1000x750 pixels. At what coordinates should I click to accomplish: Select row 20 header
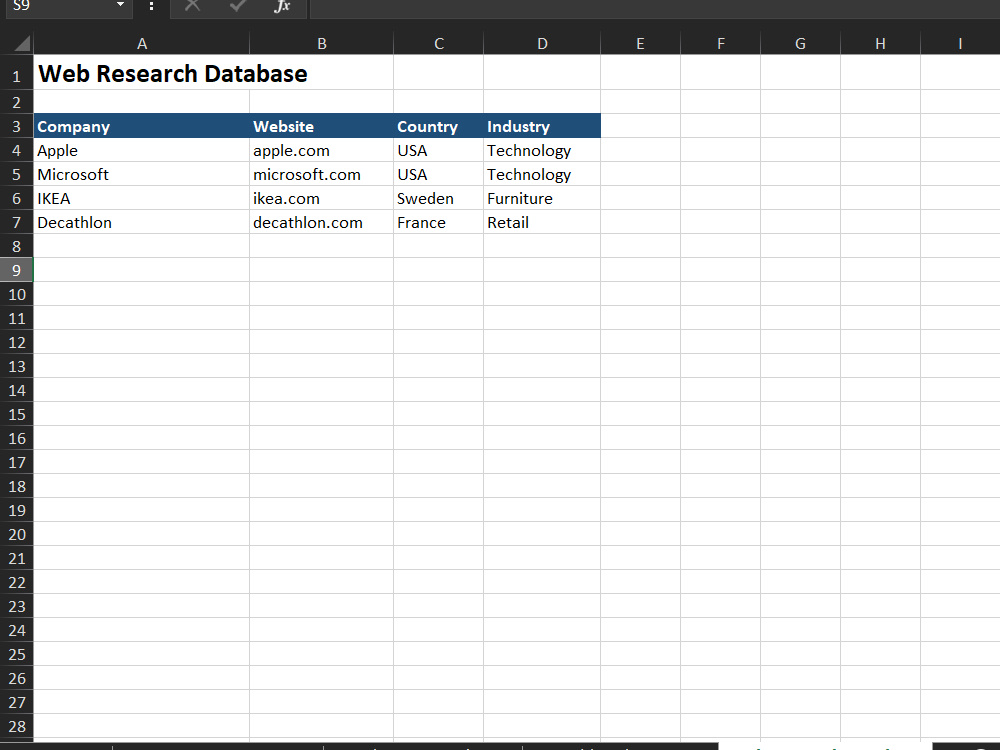(x=17, y=534)
